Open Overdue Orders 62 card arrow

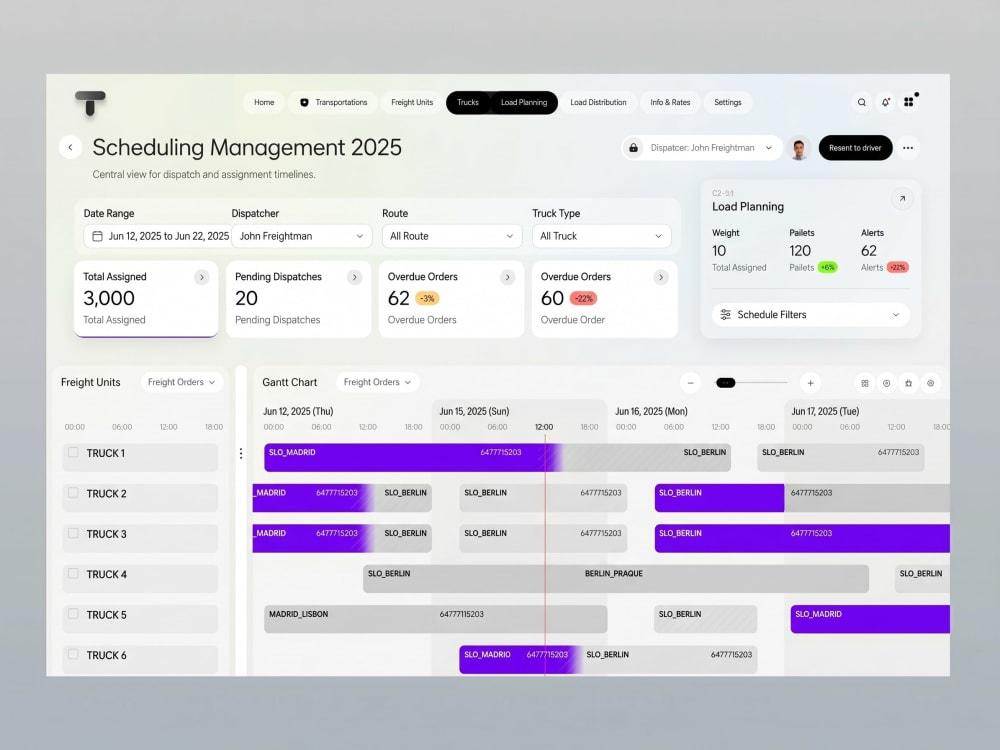[x=508, y=277]
